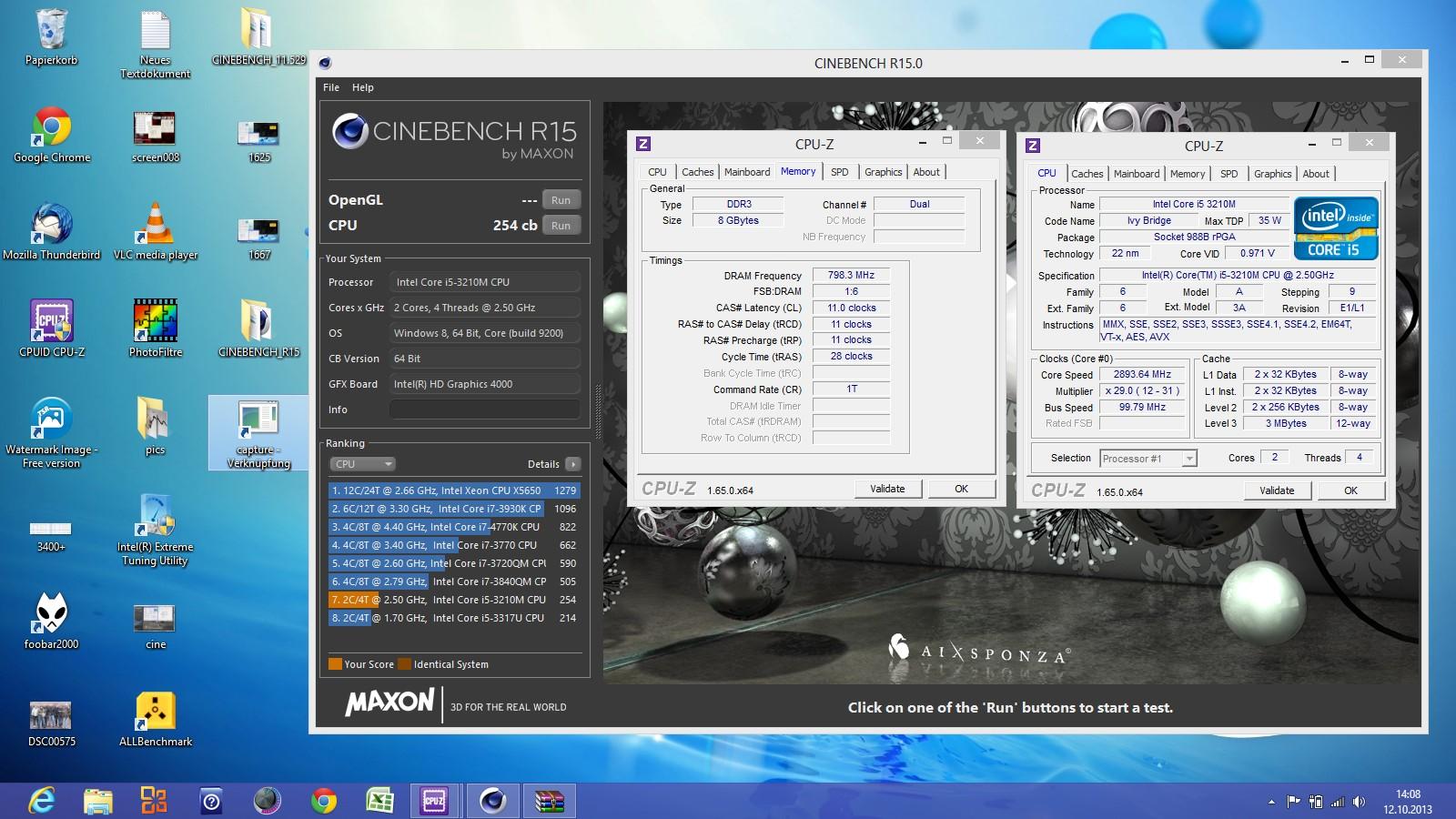Open WinRAR from the taskbar
The width and height of the screenshot is (1456, 819).
coord(550,801)
